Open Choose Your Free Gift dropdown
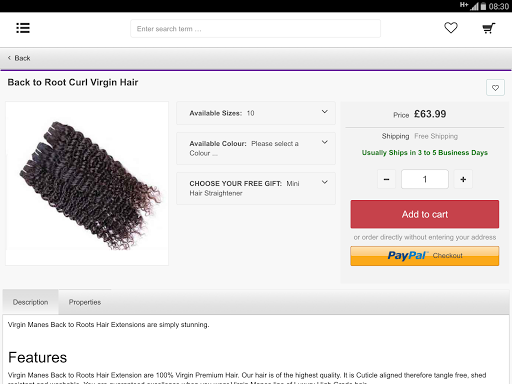512x384 pixels. pyautogui.click(x=256, y=188)
